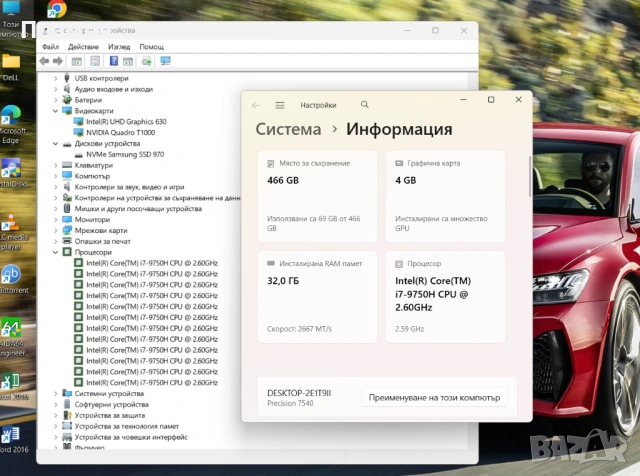Collapse the Процесори node
Viewport: 640px width, 476px height.
click(x=56, y=252)
